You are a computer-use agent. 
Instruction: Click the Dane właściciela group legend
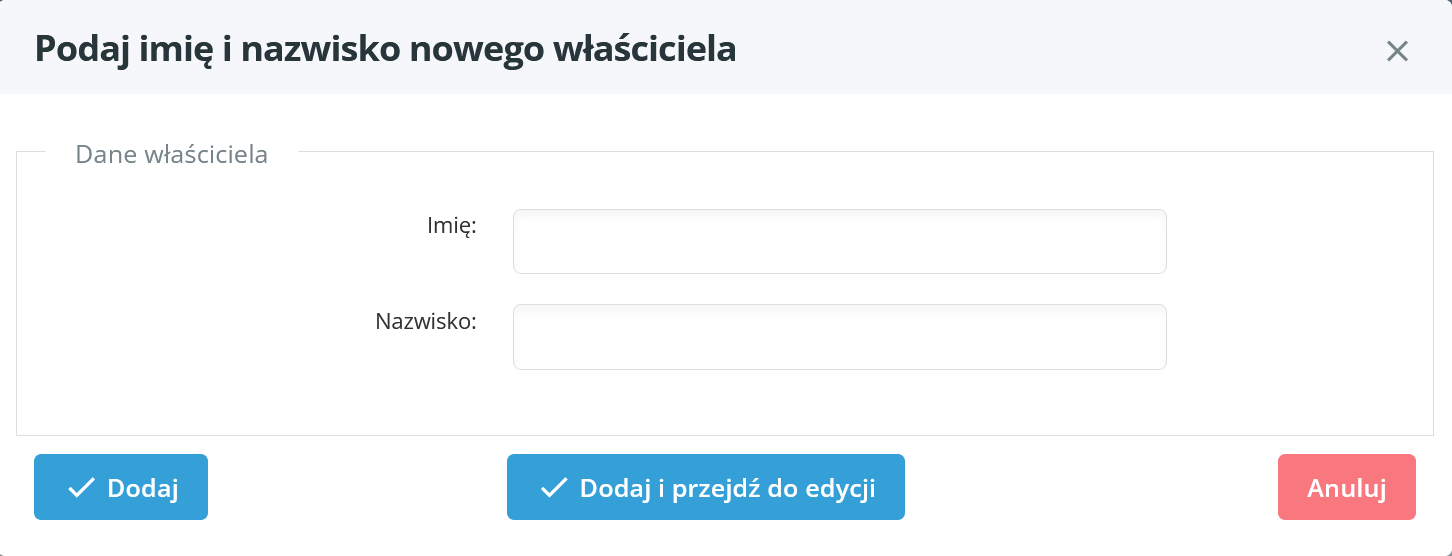pyautogui.click(x=172, y=155)
